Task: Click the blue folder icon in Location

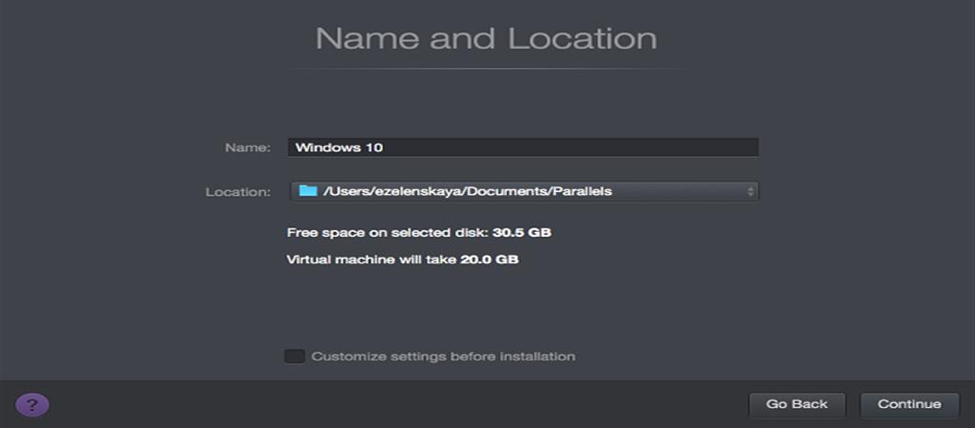Action: click(x=308, y=190)
